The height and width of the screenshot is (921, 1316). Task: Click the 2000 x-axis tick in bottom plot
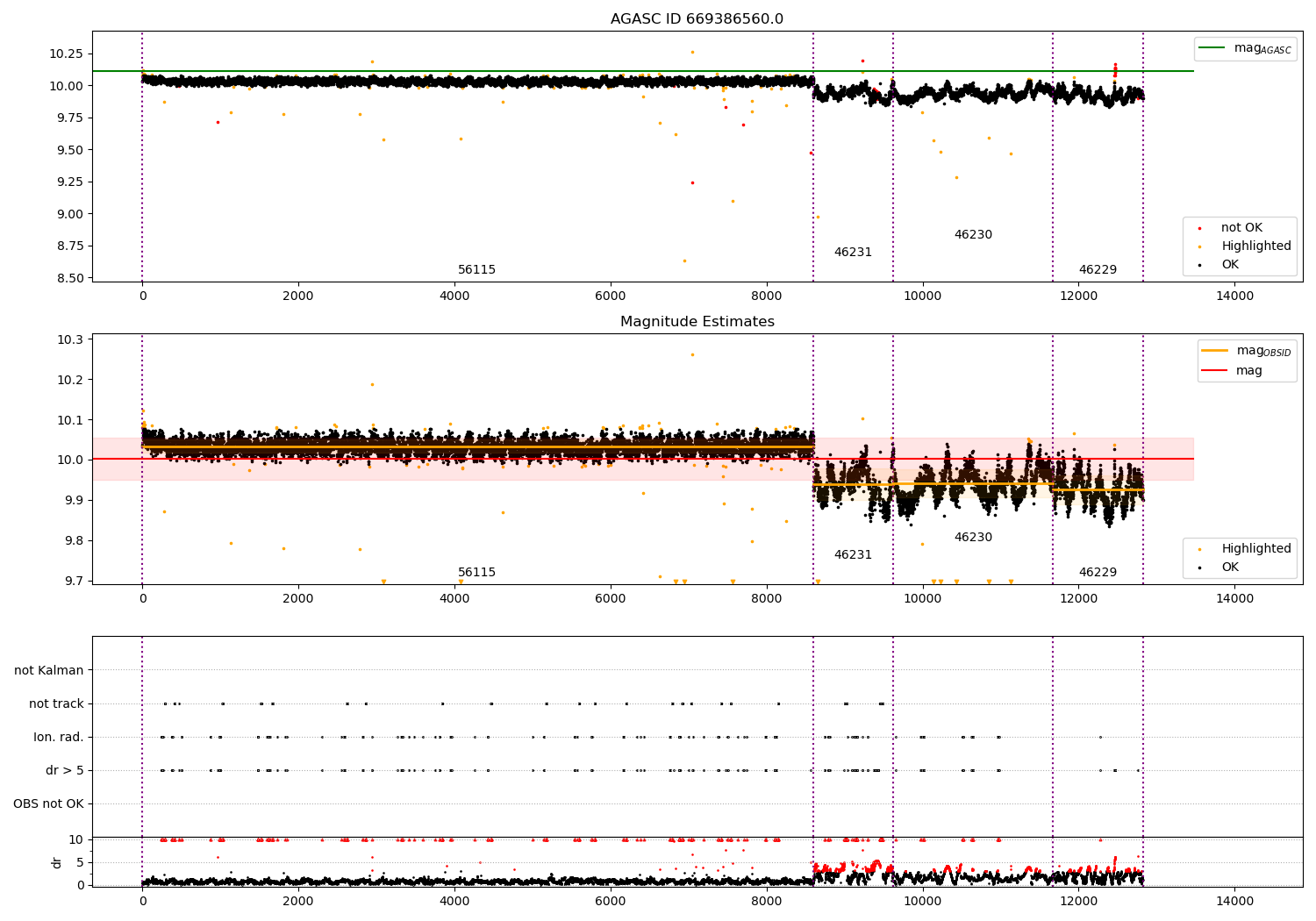pos(298,902)
